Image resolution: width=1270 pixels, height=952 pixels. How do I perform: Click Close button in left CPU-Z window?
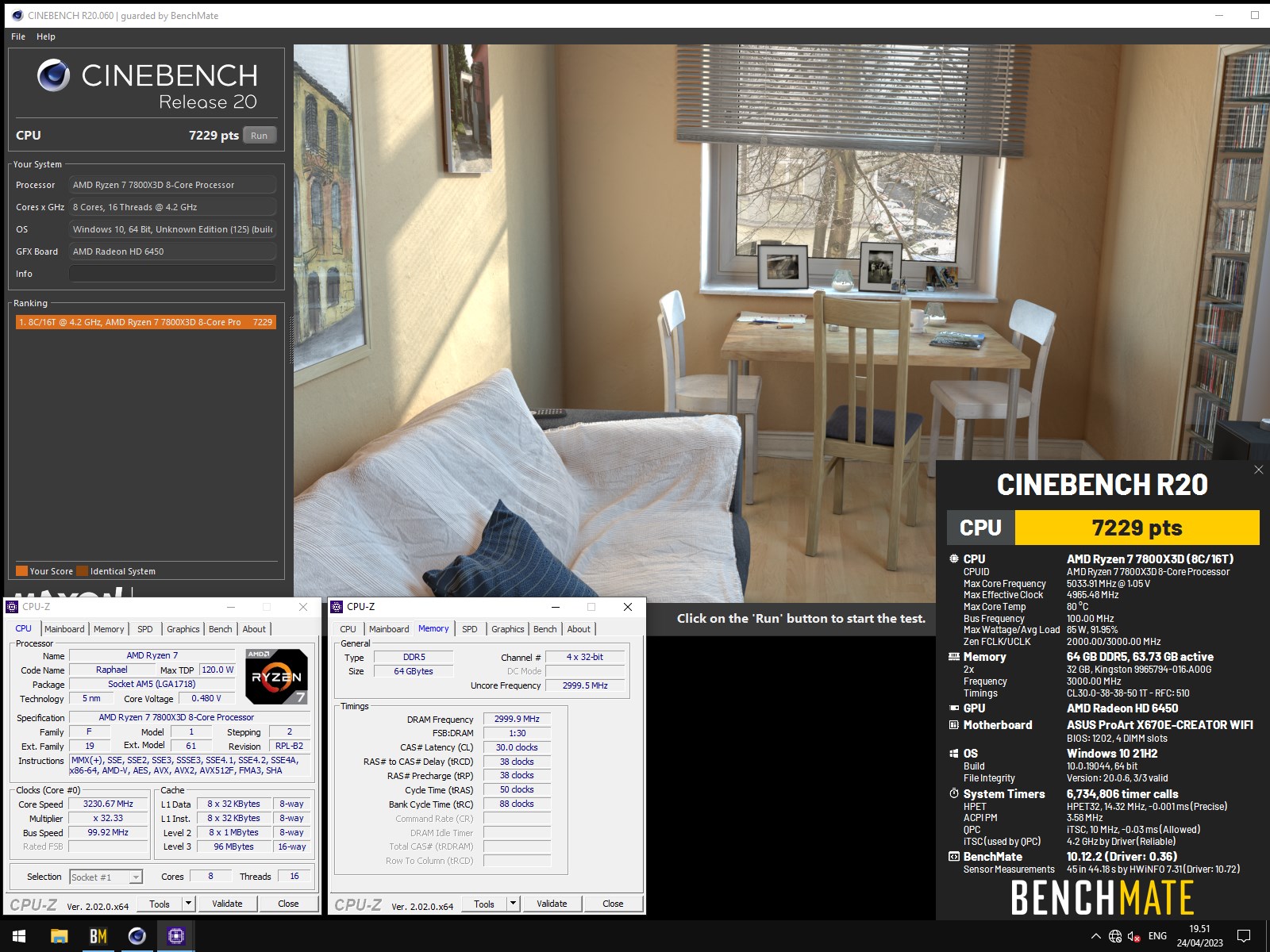288,904
